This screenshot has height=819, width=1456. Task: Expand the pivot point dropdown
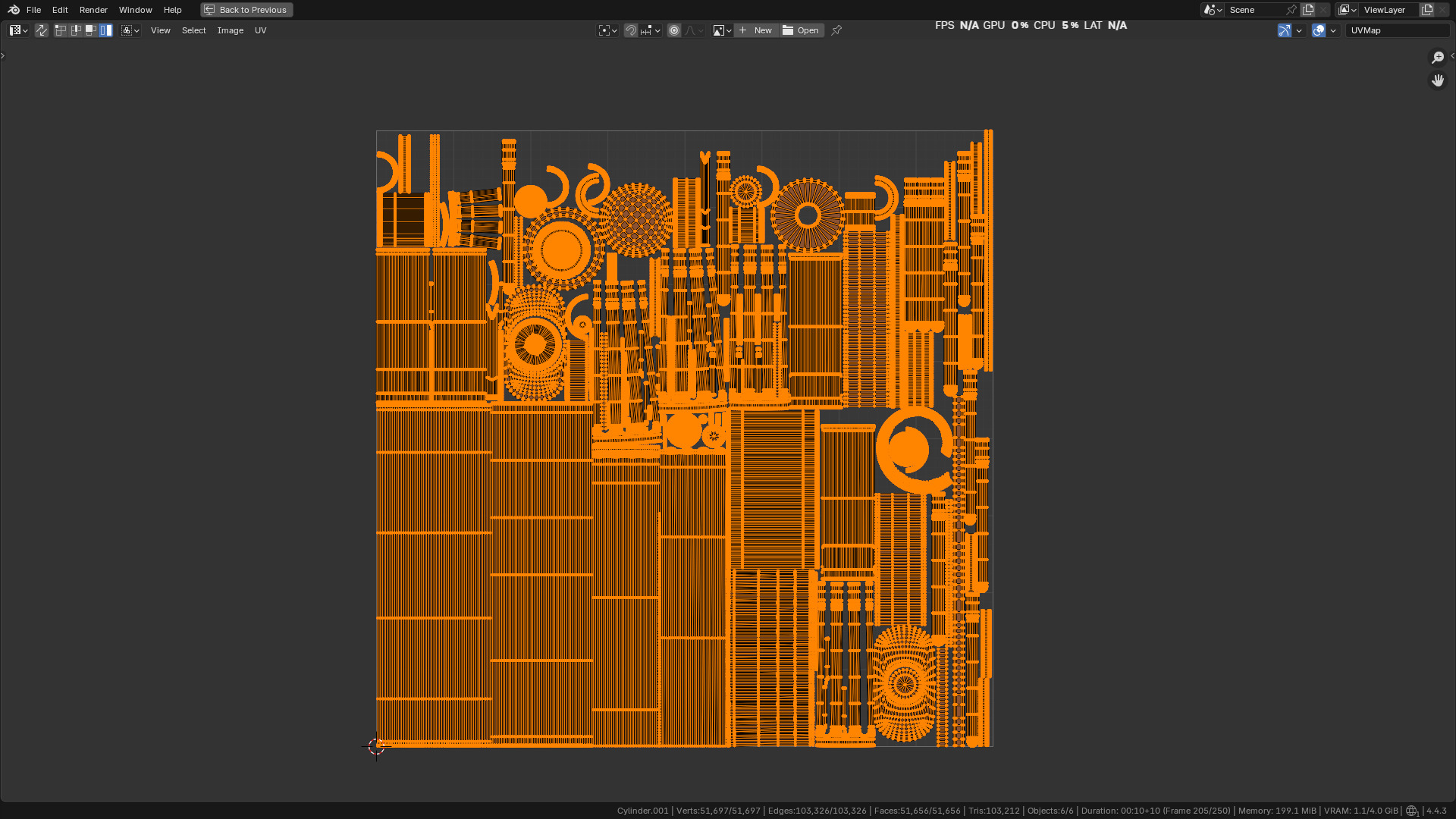pos(608,30)
